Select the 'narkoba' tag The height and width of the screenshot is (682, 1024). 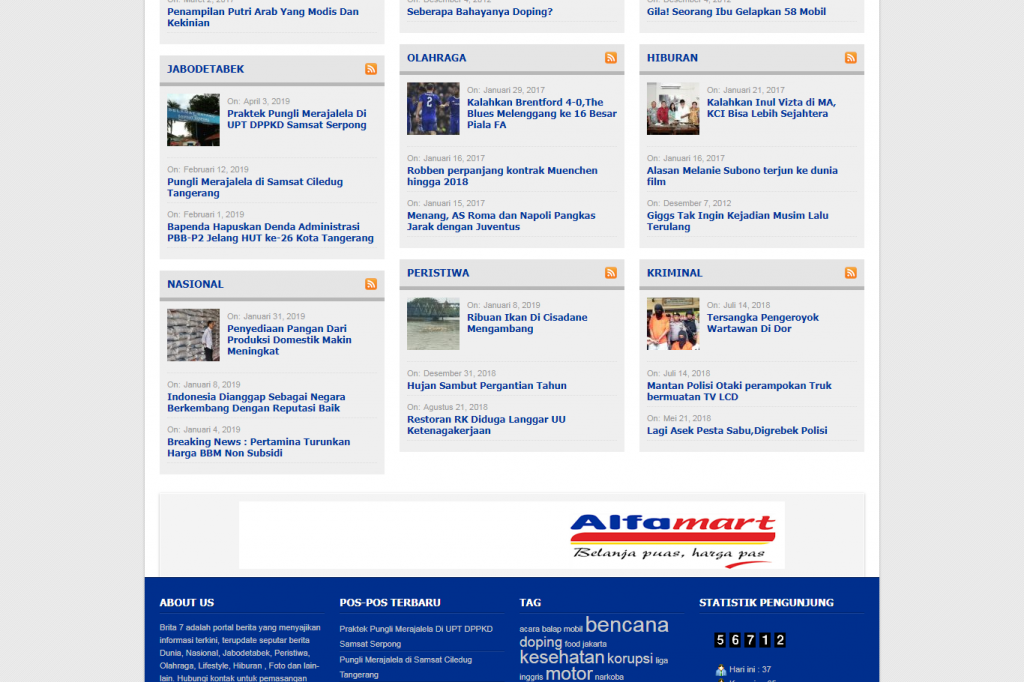(x=609, y=677)
